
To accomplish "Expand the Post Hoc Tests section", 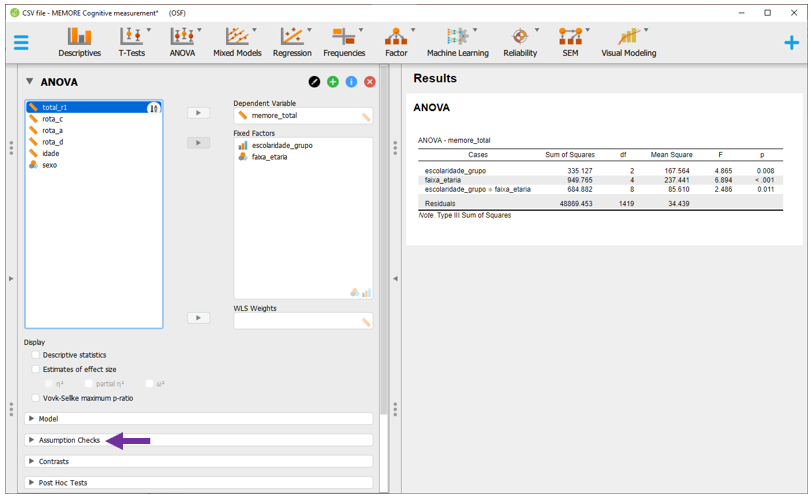I will [x=62, y=482].
